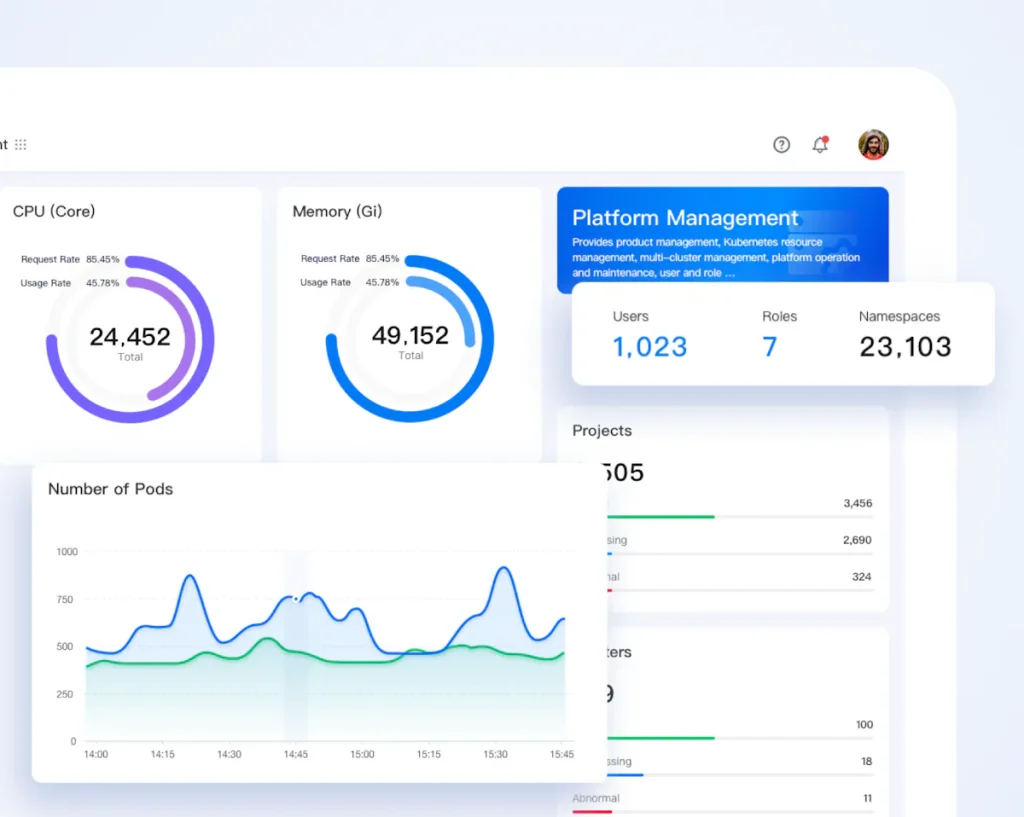Click the help question mark icon
The height and width of the screenshot is (817, 1024).
(781, 145)
